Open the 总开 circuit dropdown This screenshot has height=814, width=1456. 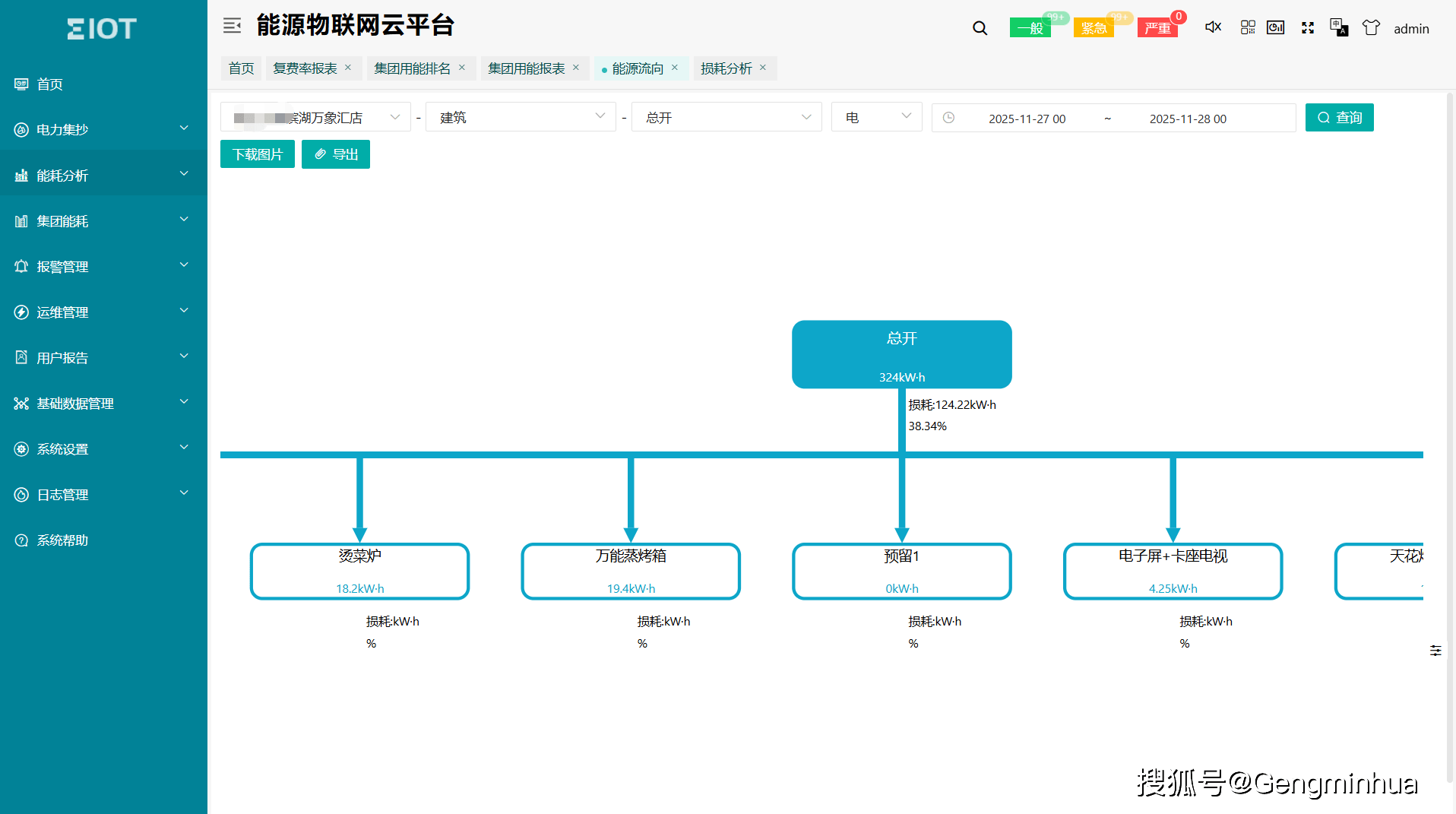coord(726,117)
